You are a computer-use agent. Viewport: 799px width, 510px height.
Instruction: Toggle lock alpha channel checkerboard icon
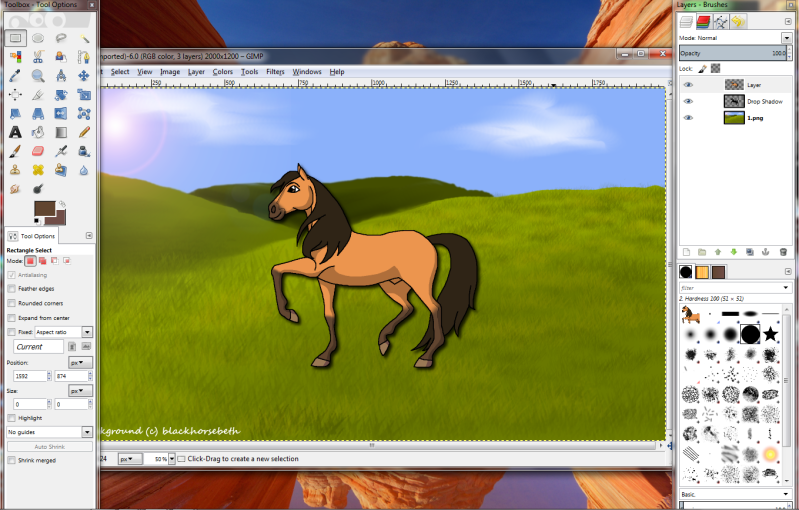(x=716, y=68)
